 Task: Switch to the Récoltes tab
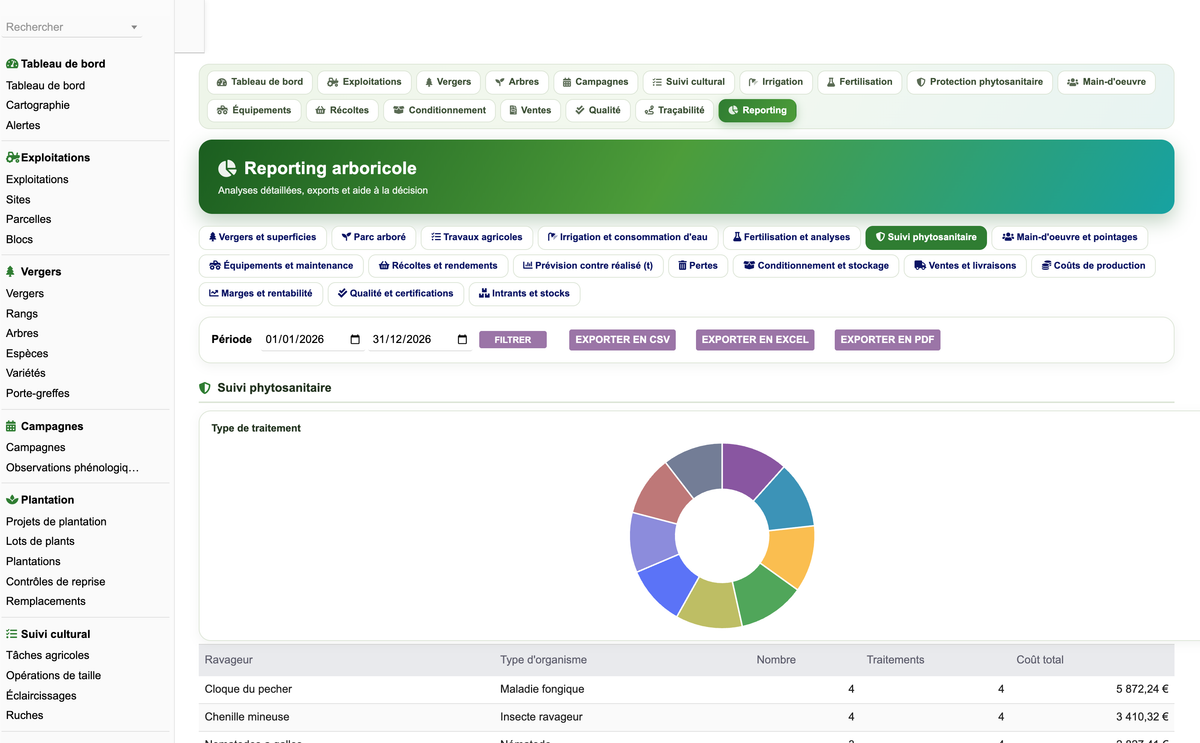[x=342, y=110]
